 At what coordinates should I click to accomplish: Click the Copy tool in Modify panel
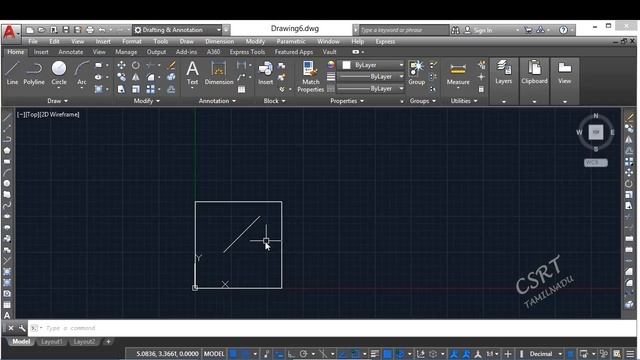(121, 77)
